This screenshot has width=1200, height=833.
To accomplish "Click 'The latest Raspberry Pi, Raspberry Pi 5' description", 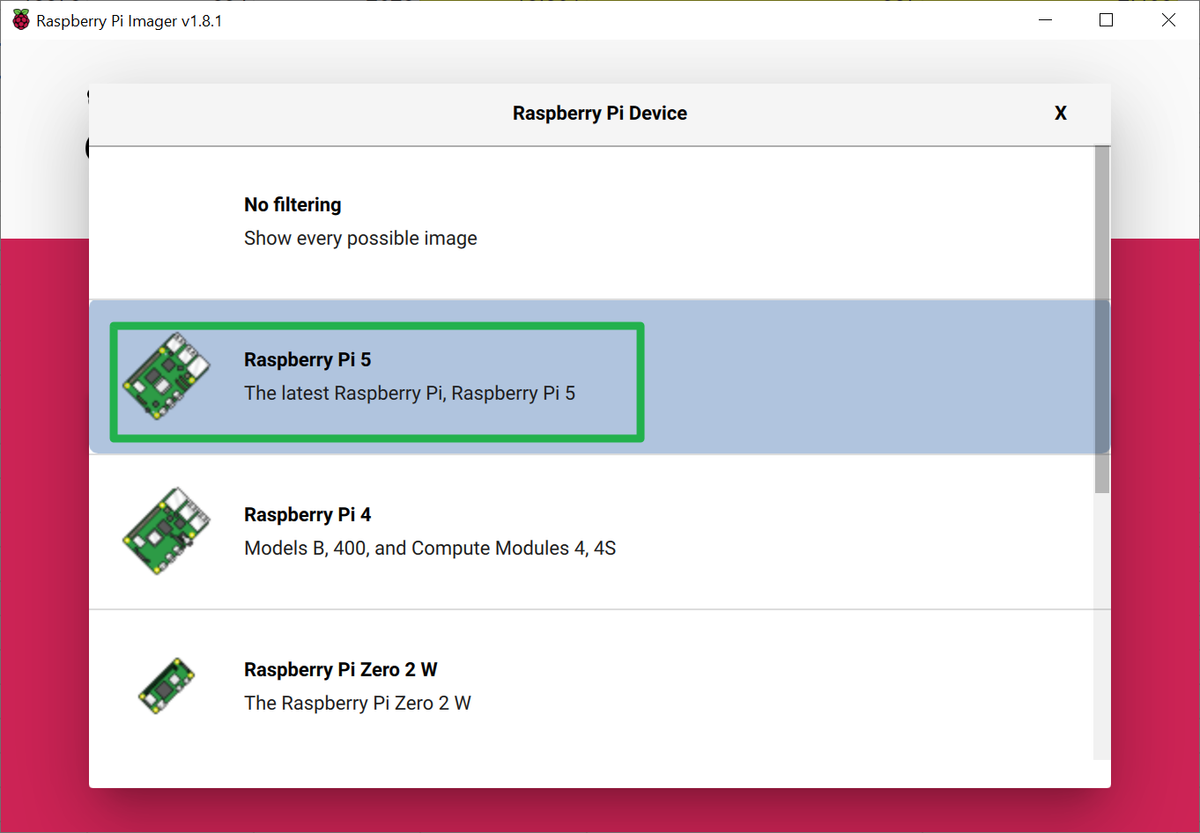I will 410,393.
